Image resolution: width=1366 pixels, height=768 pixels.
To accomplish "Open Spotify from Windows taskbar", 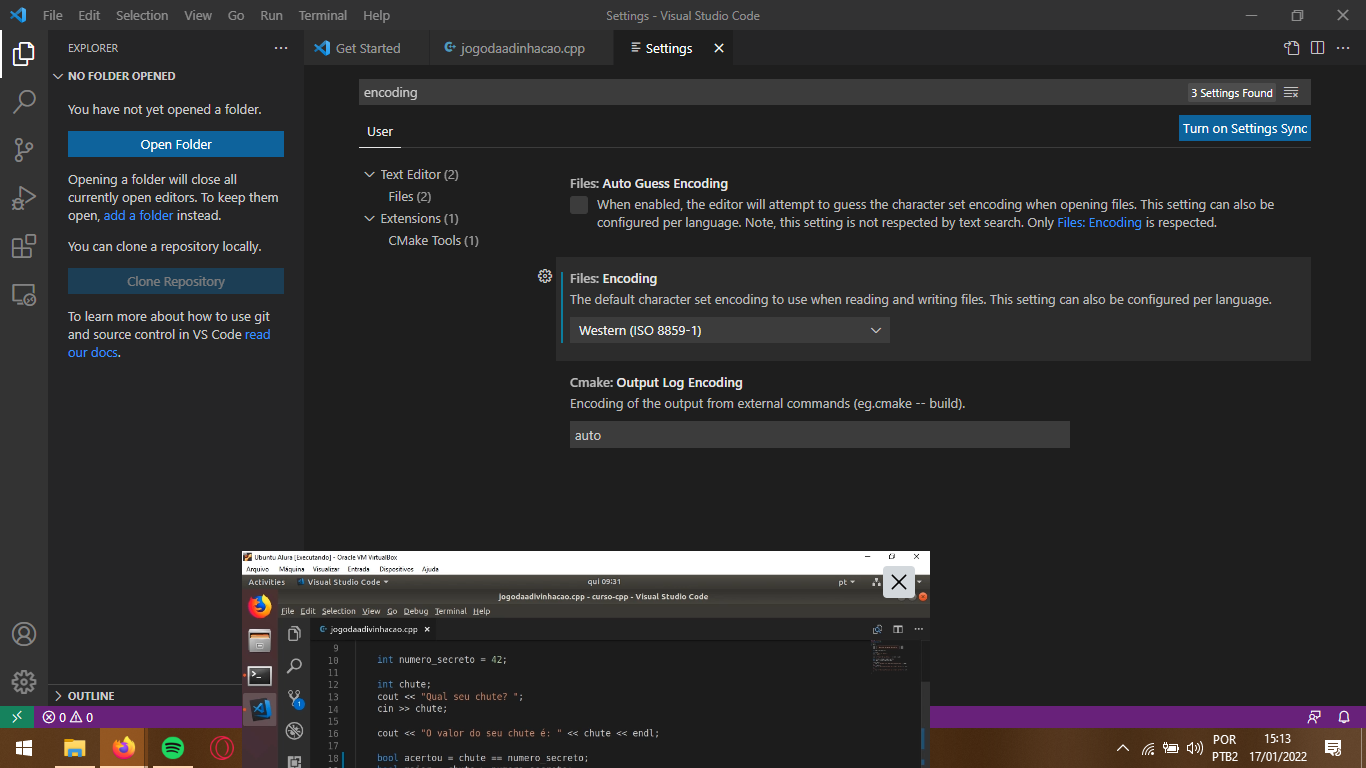I will pos(173,748).
